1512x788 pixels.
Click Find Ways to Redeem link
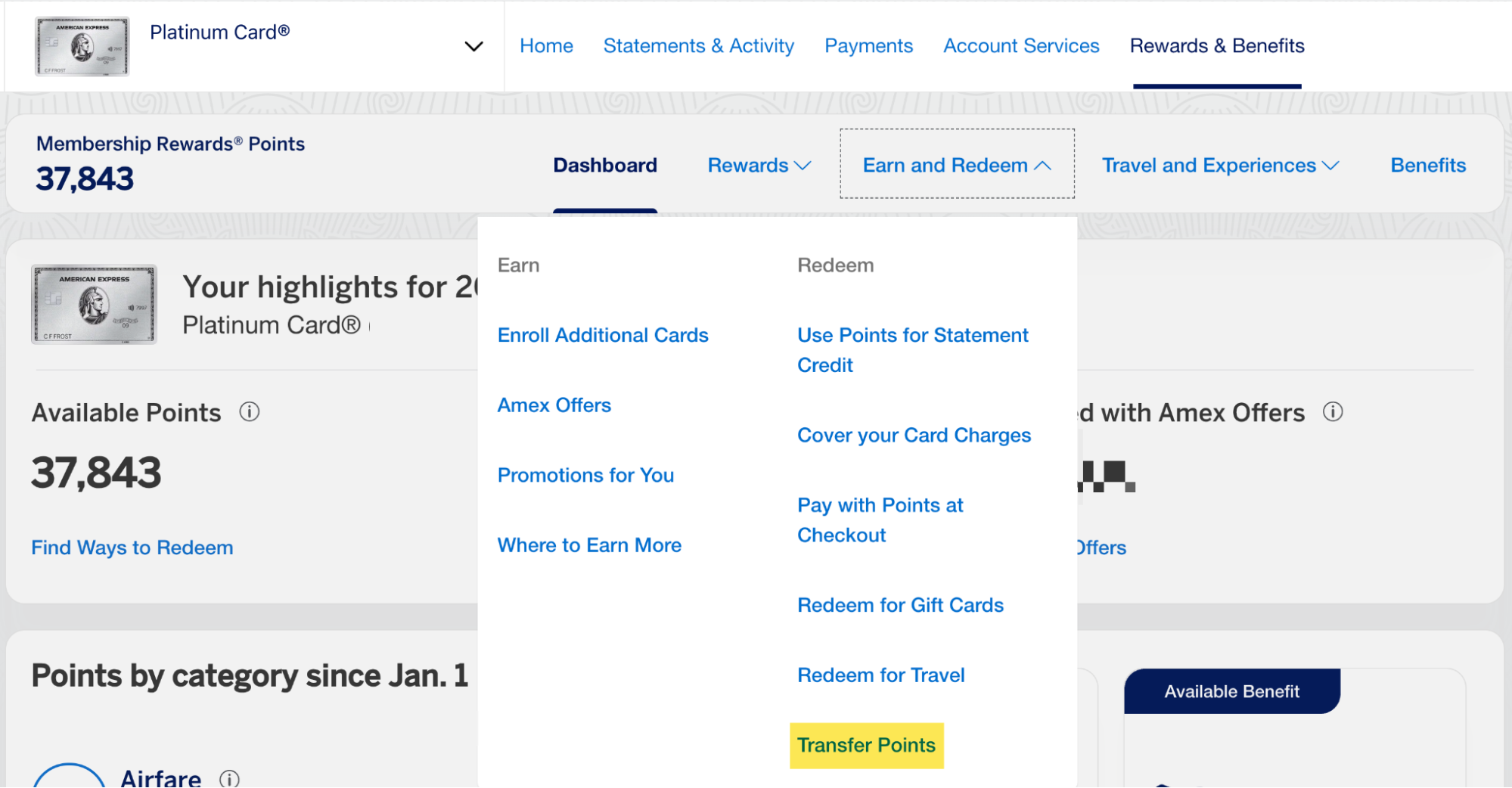pos(132,548)
